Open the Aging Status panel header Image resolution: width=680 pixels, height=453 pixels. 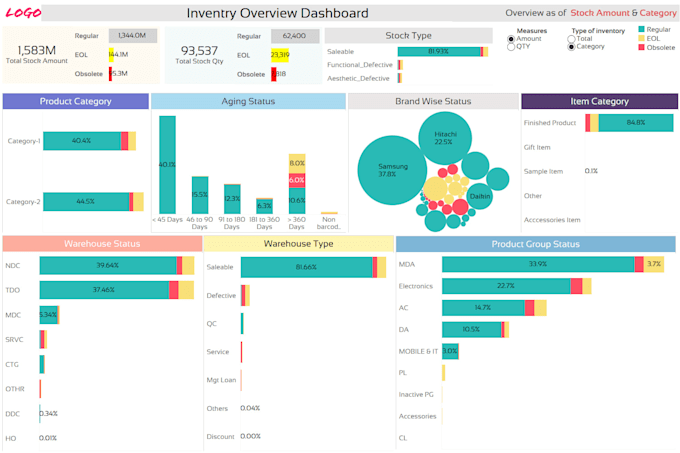coord(248,101)
